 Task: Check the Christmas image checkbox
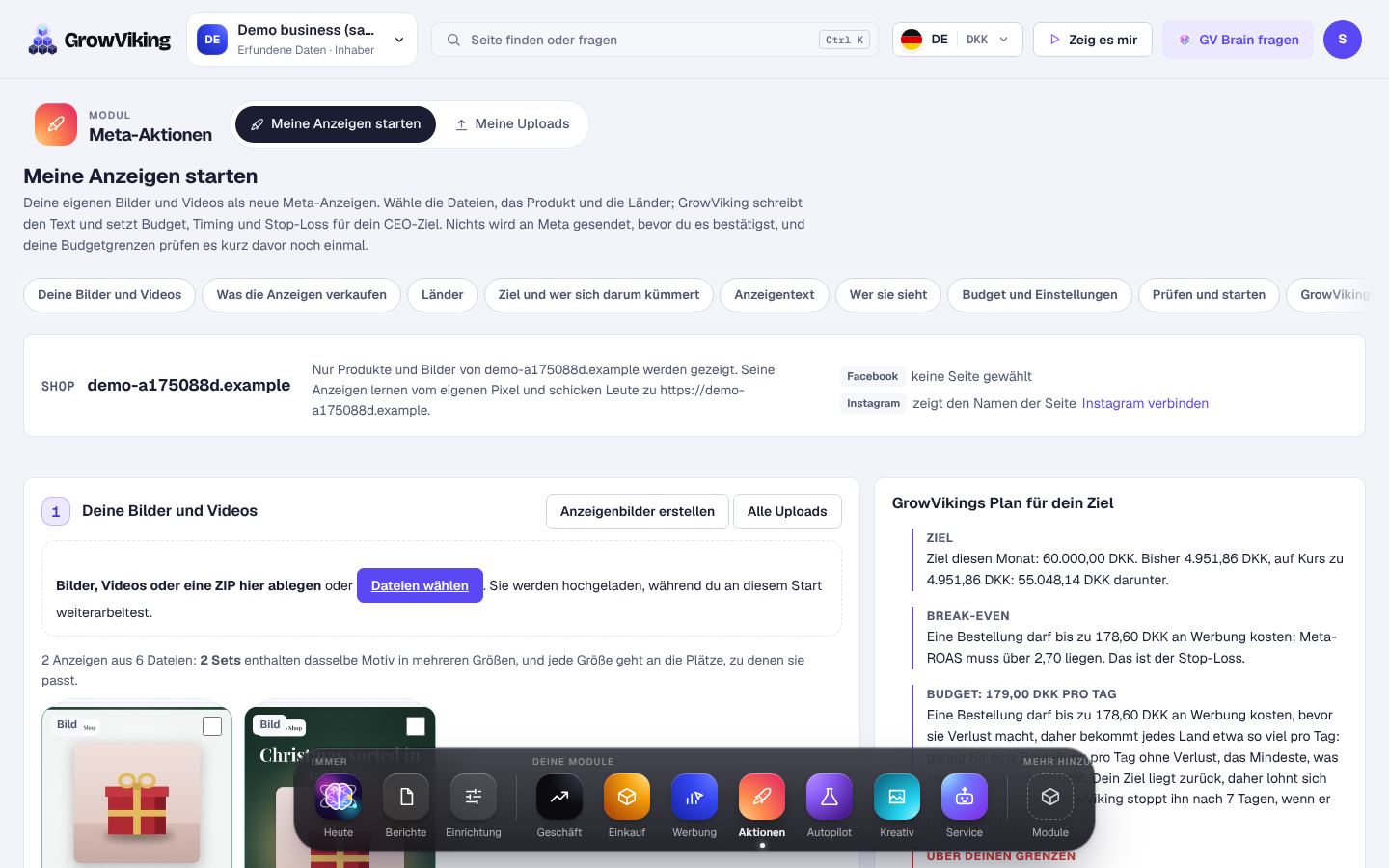pos(416,726)
